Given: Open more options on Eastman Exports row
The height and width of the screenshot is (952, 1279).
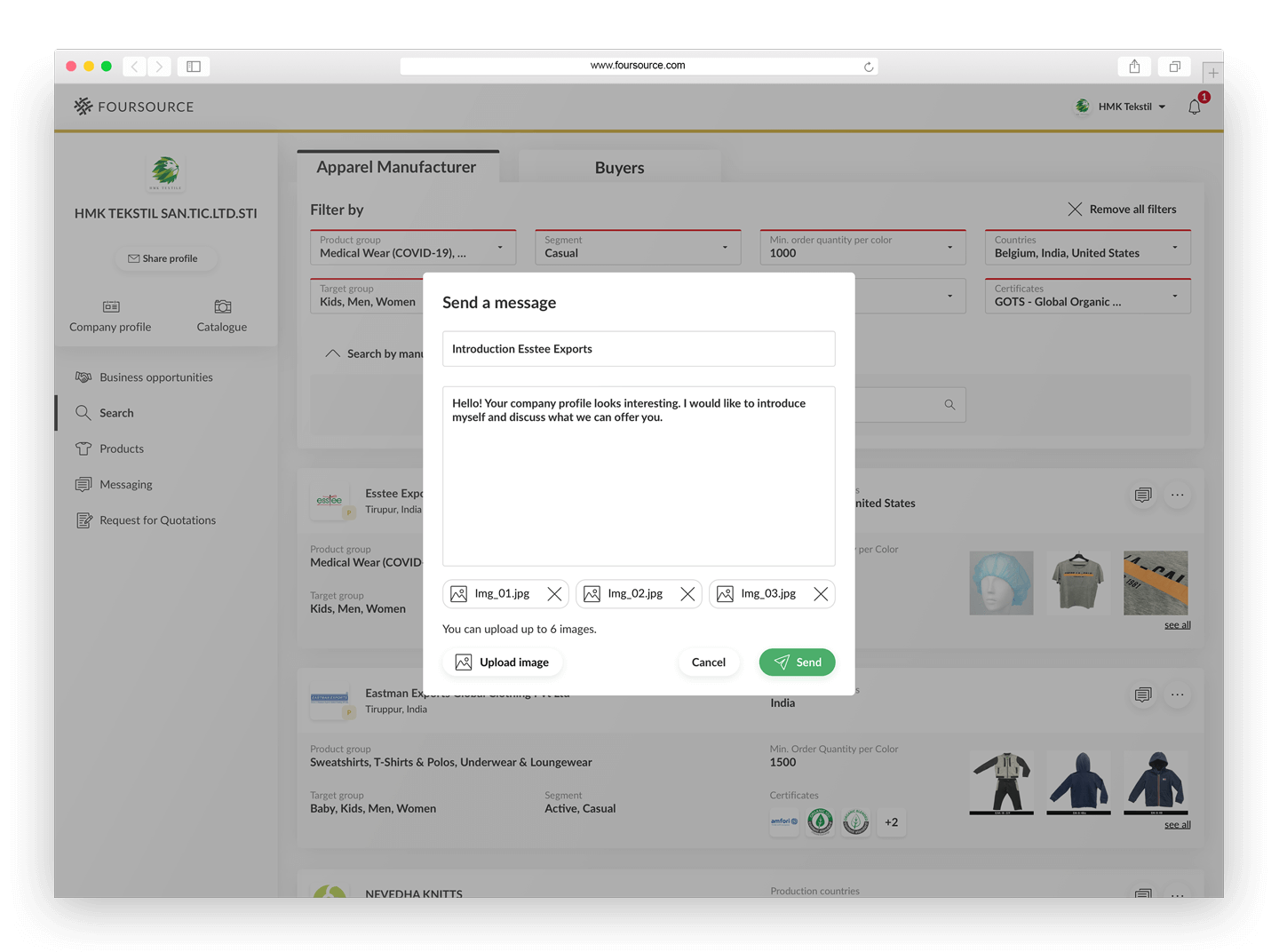Looking at the screenshot, I should [x=1177, y=694].
